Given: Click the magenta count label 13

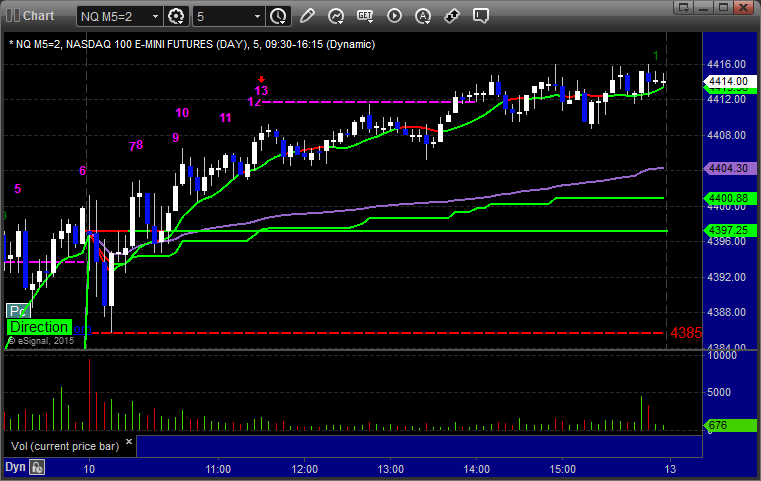Looking at the screenshot, I should [261, 90].
